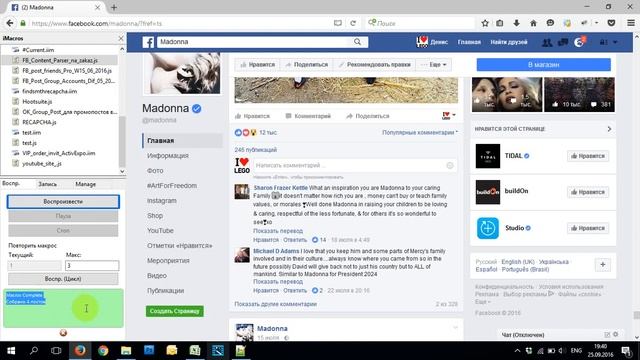Click the search magnifier in Facebook bar

coord(358,42)
